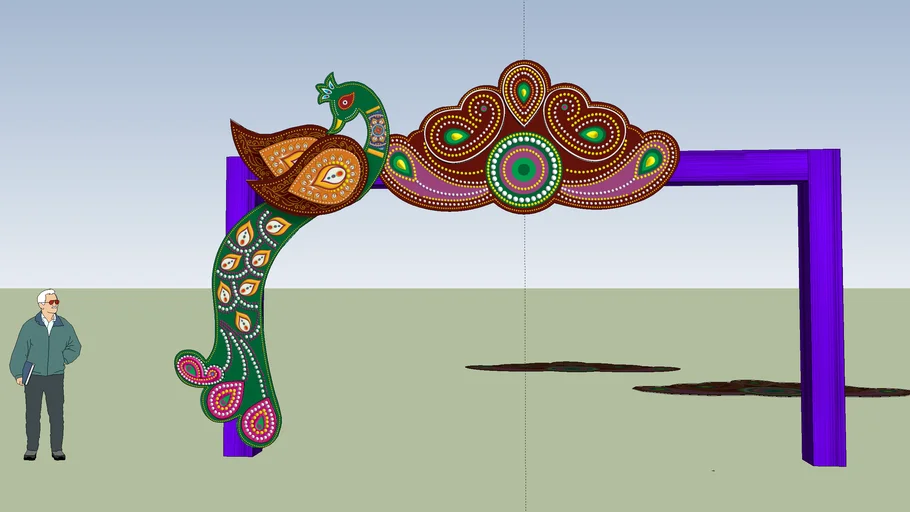Click the far-right green teardrop on crown

click(x=650, y=160)
